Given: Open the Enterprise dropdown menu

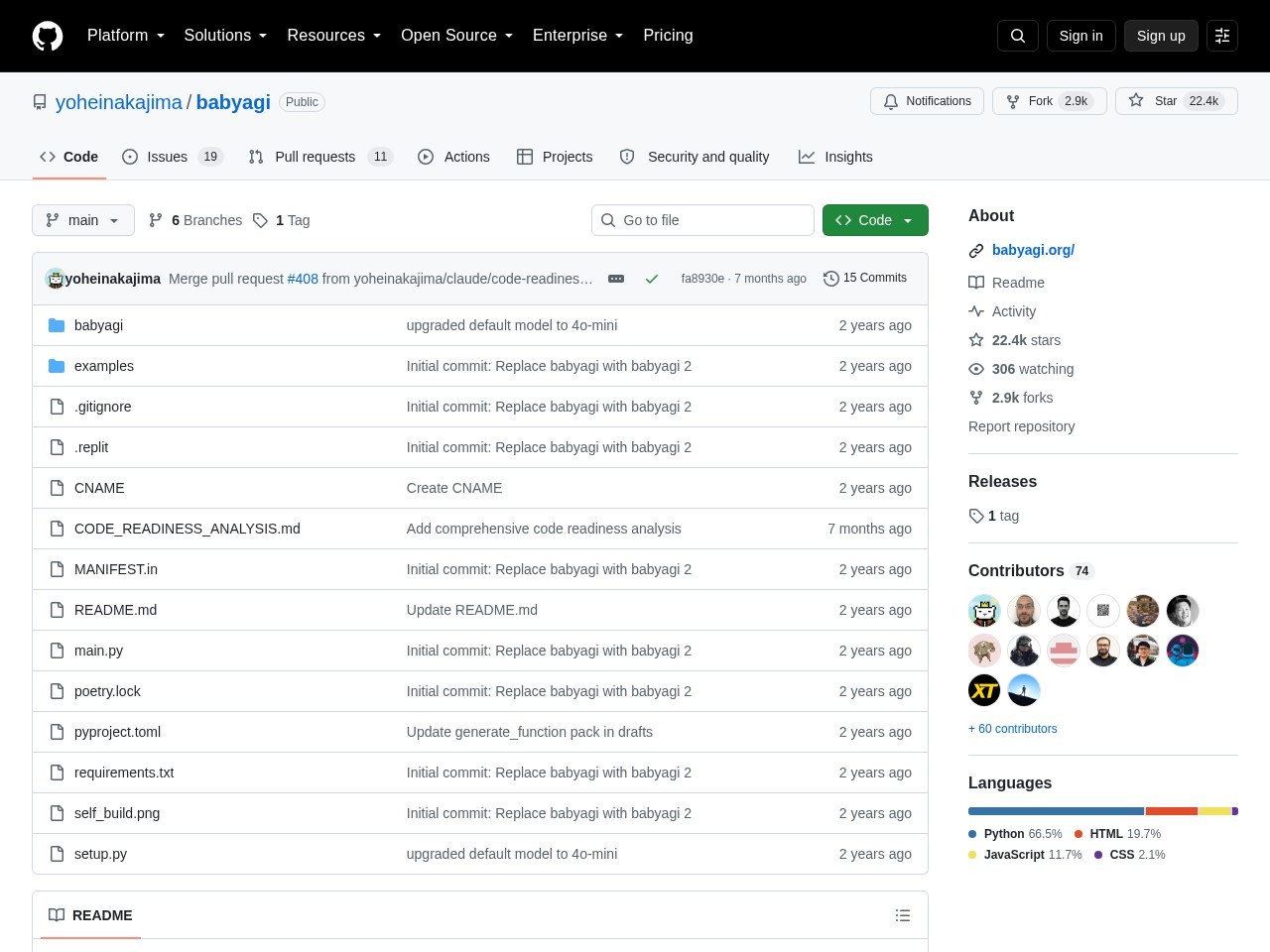Looking at the screenshot, I should pos(578,36).
